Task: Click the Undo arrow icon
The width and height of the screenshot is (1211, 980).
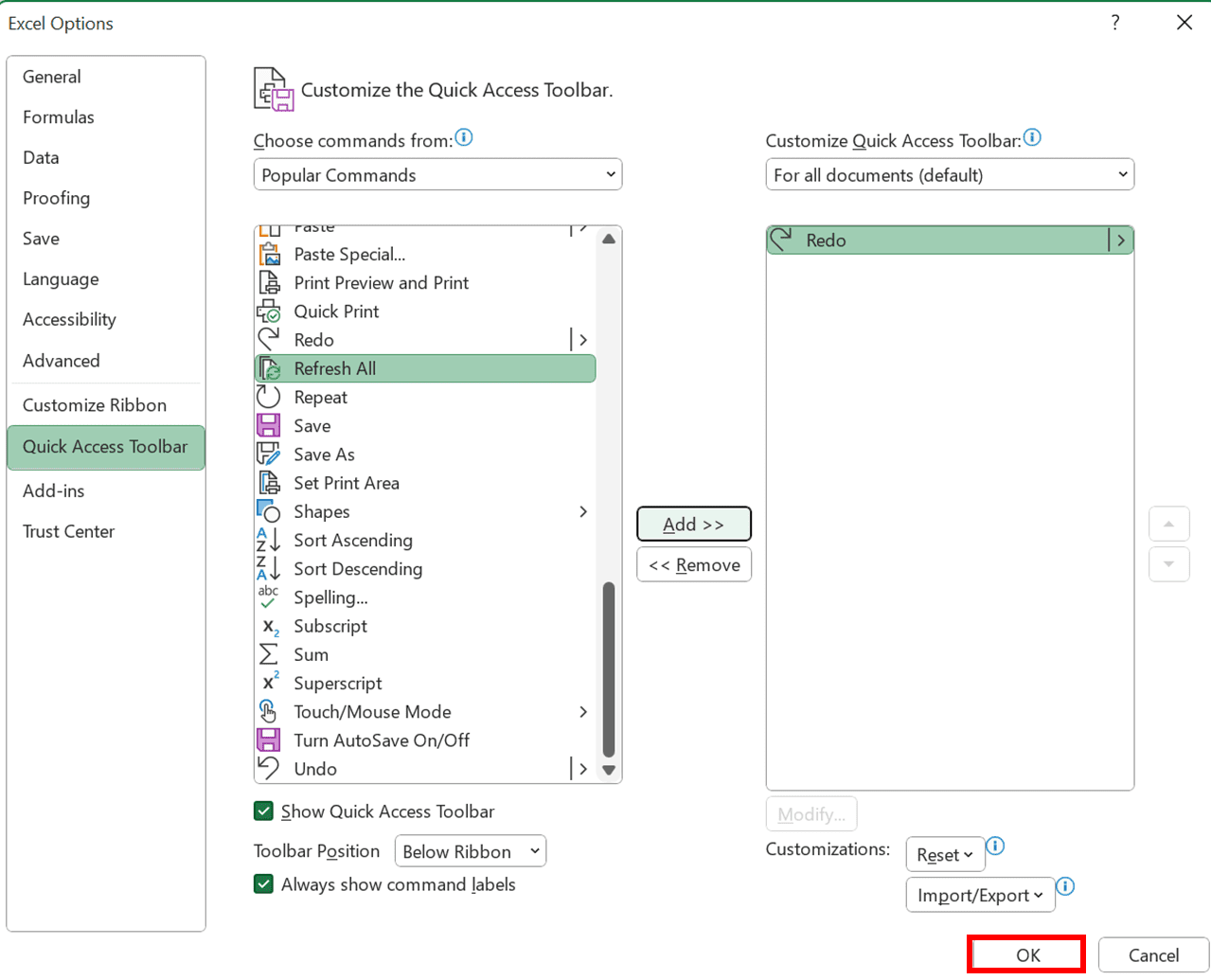Action: [x=270, y=768]
